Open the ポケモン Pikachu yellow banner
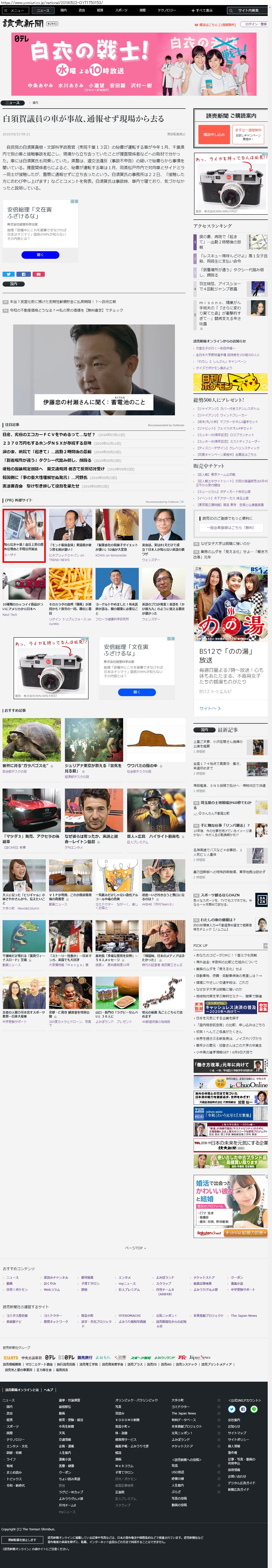The height and width of the screenshot is (1568, 272). coord(231,382)
